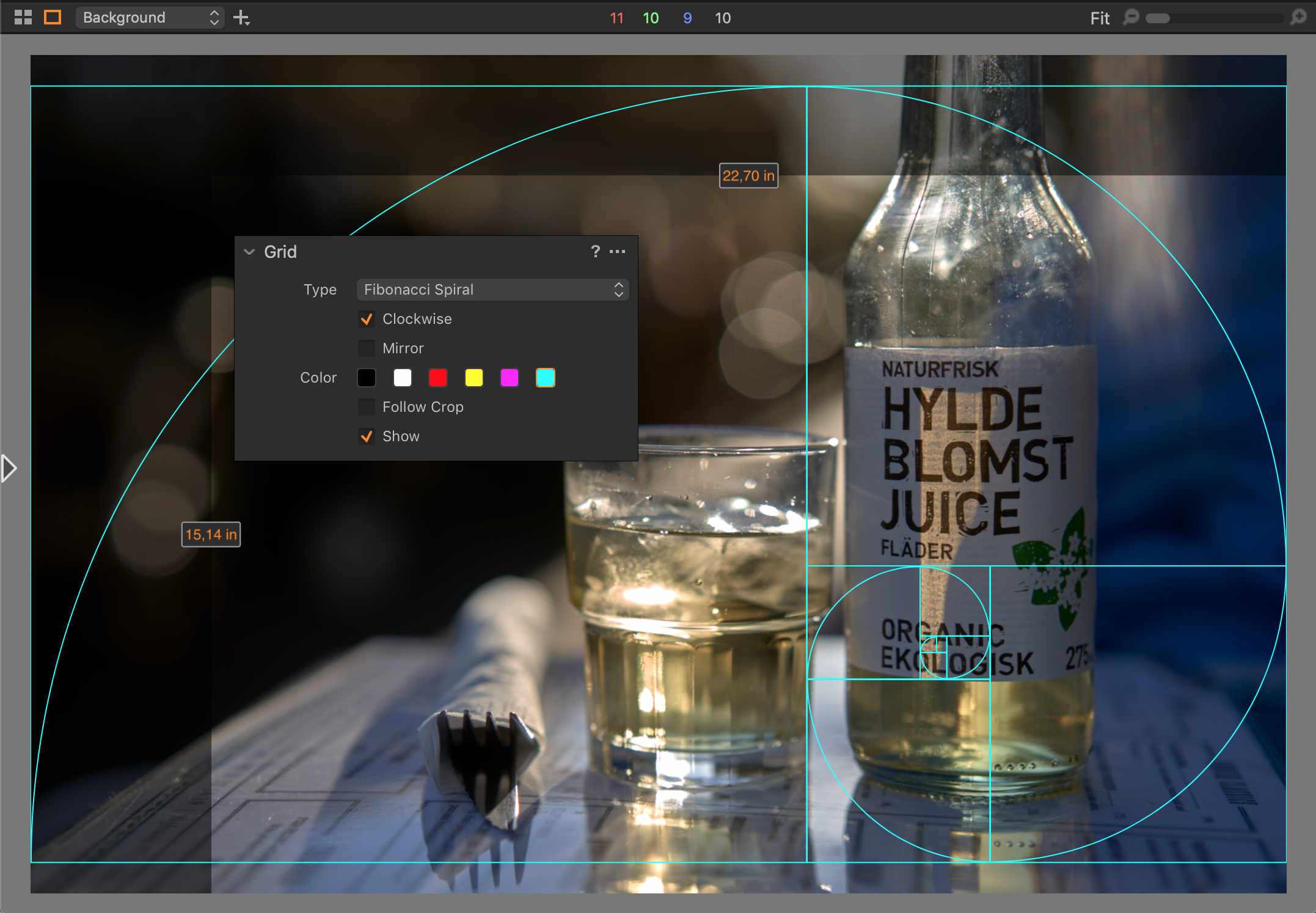Click the Fit zoom button
Screen dimensions: 1316x913
tap(1099, 18)
